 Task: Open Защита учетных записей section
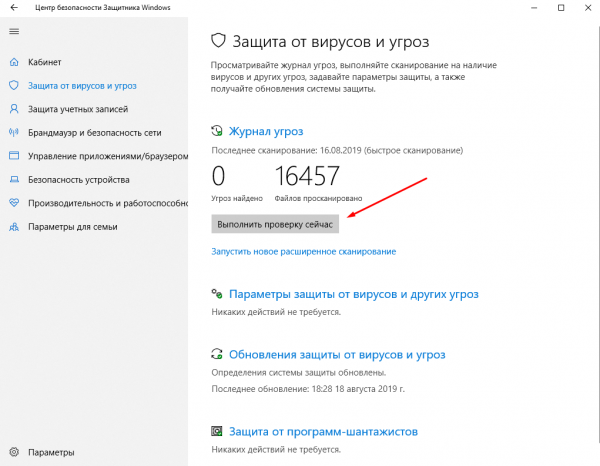(x=78, y=109)
